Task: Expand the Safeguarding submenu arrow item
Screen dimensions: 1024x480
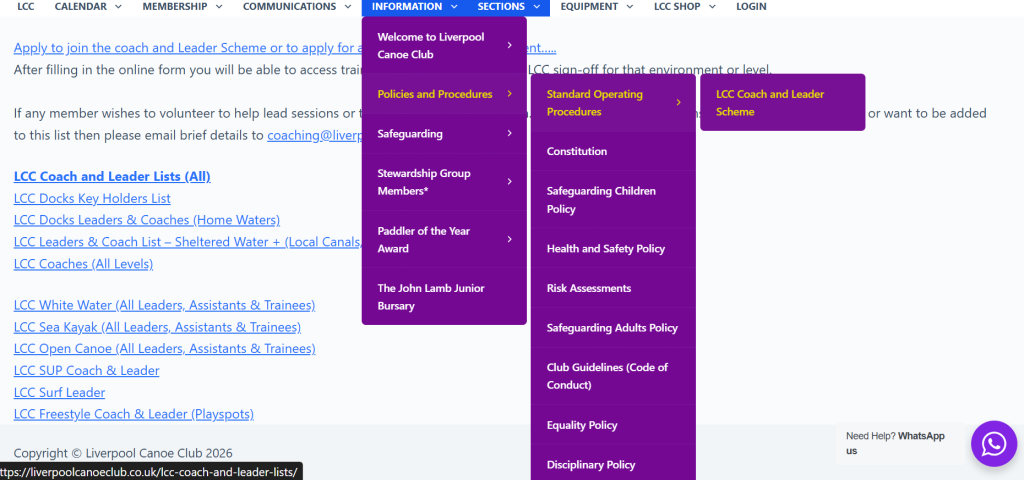Action: tap(443, 134)
